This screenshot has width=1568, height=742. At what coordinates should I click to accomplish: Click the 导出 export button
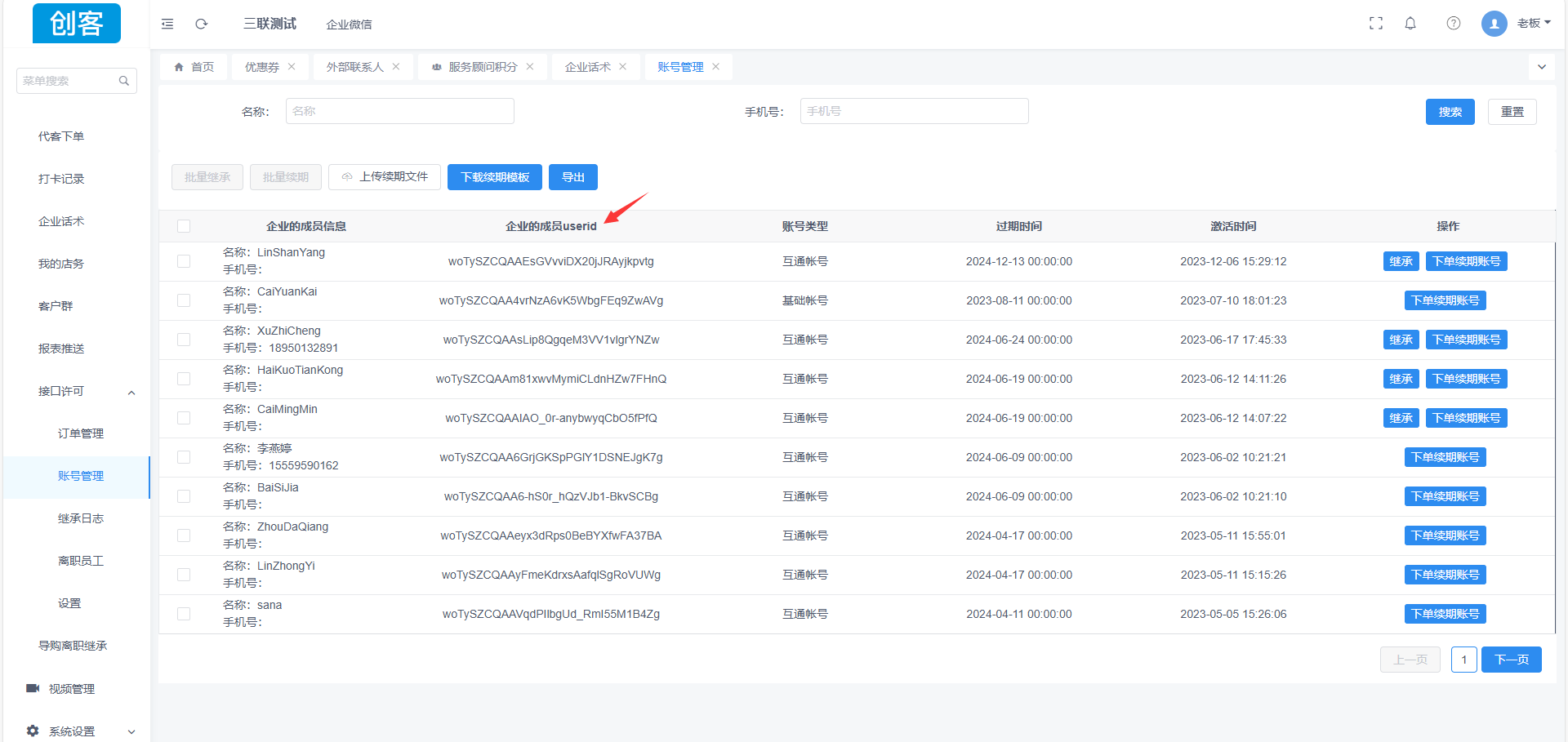573,177
